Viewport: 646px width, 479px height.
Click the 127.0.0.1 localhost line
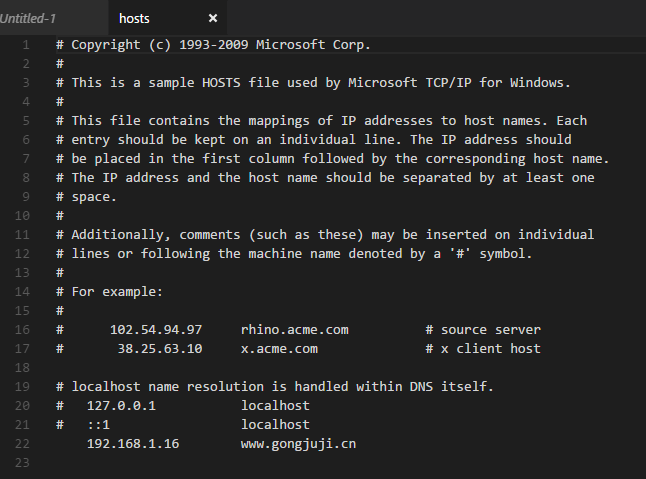pos(183,406)
